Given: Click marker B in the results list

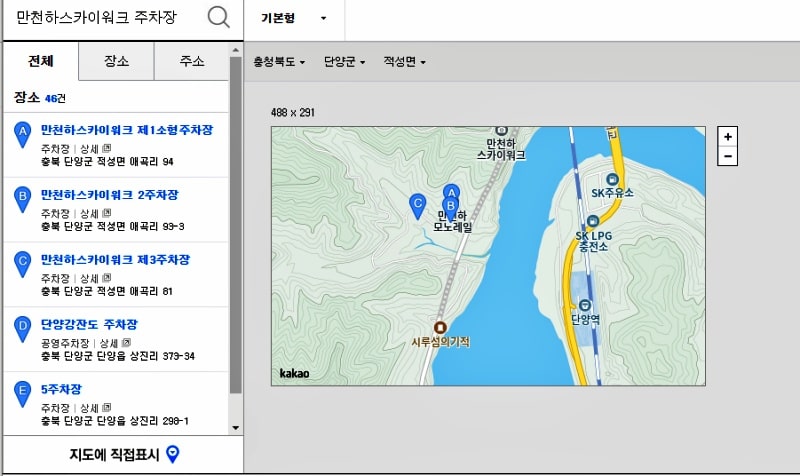Looking at the screenshot, I should [22, 199].
